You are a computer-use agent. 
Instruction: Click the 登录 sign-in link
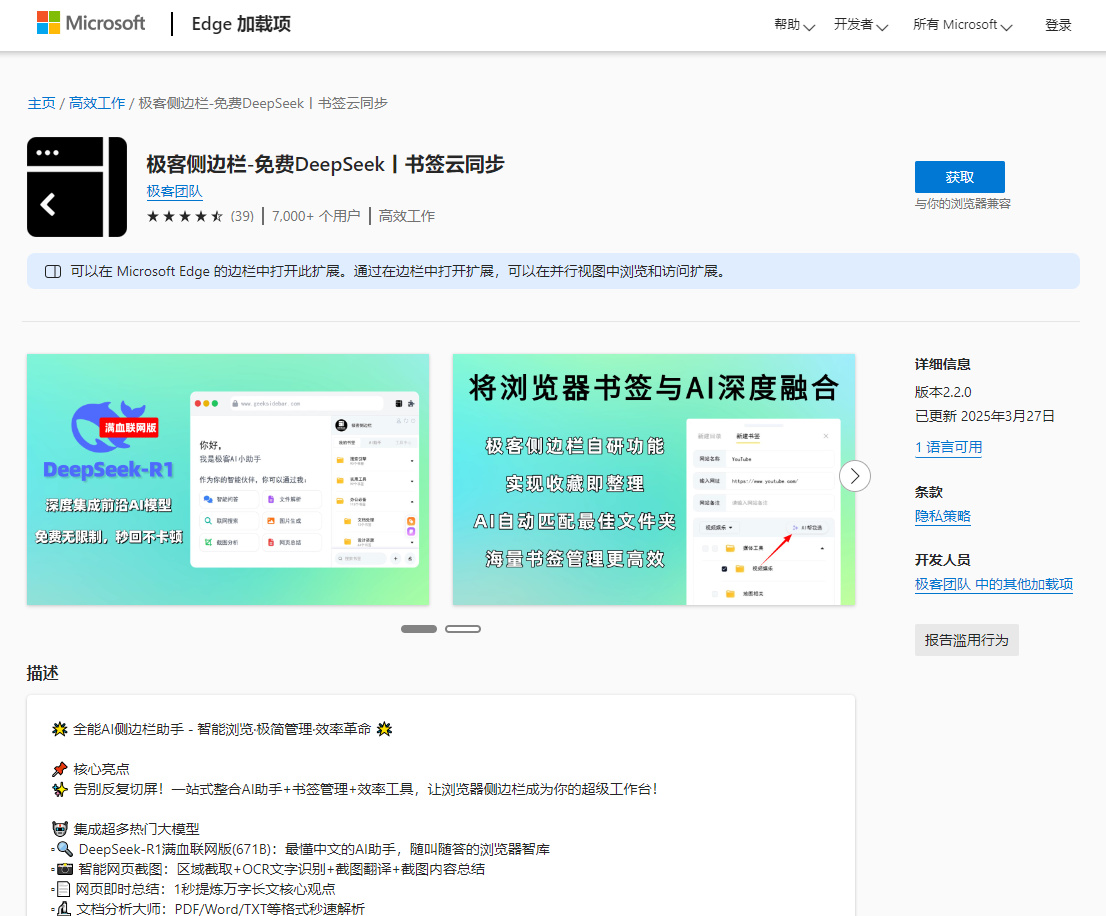point(1058,25)
